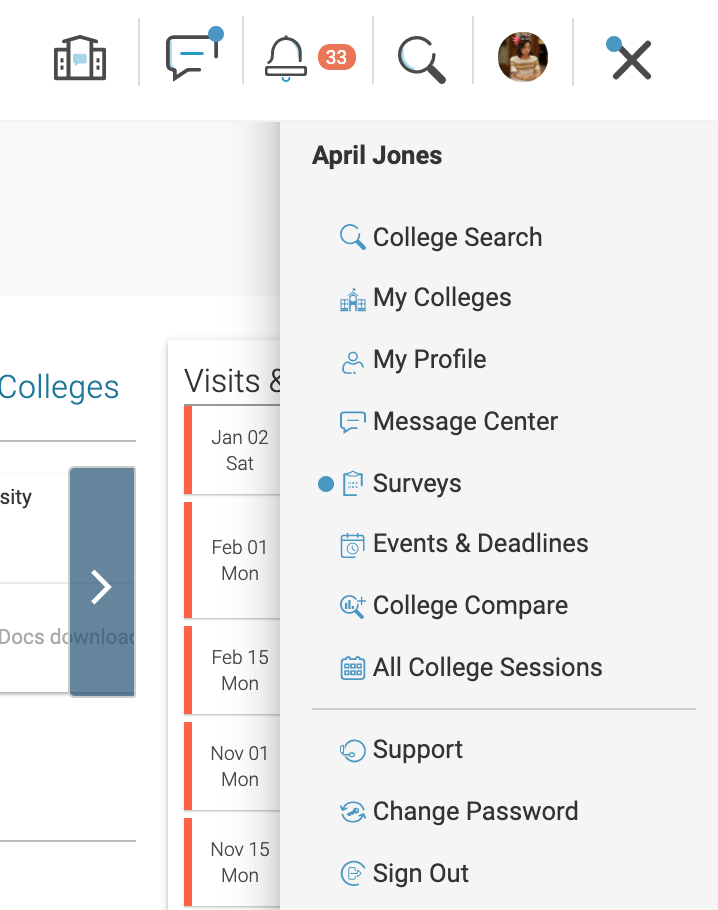The height and width of the screenshot is (910, 718).
Task: Click the My Profile person icon
Action: [x=352, y=362]
